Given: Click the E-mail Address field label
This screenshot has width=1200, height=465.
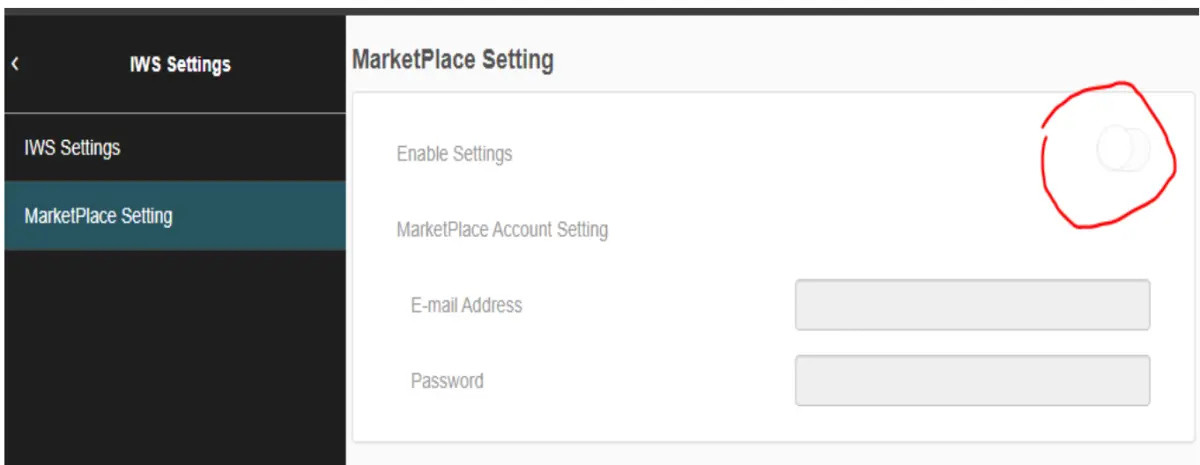Looking at the screenshot, I should 466,305.
